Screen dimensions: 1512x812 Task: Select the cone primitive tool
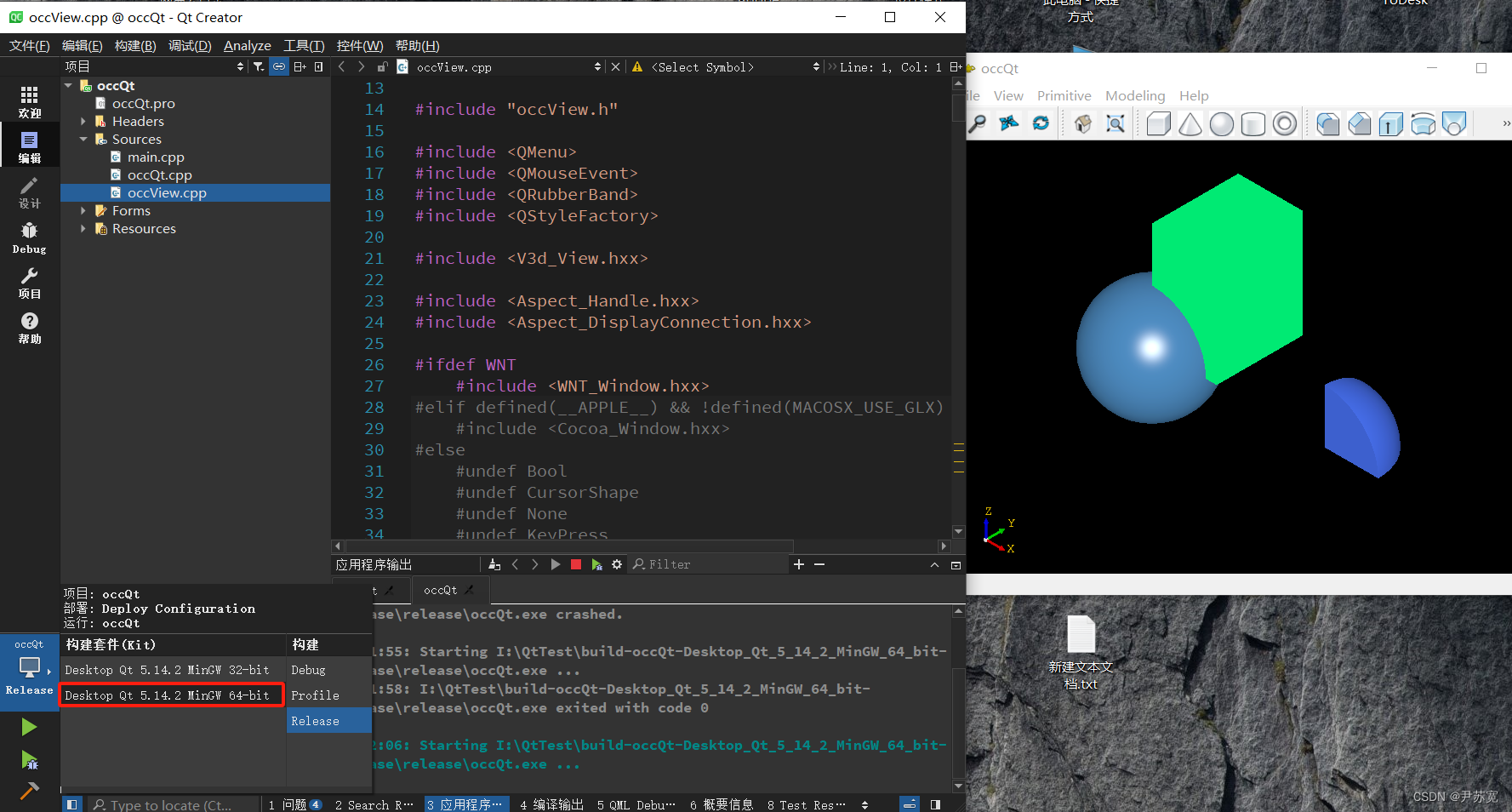[1190, 123]
